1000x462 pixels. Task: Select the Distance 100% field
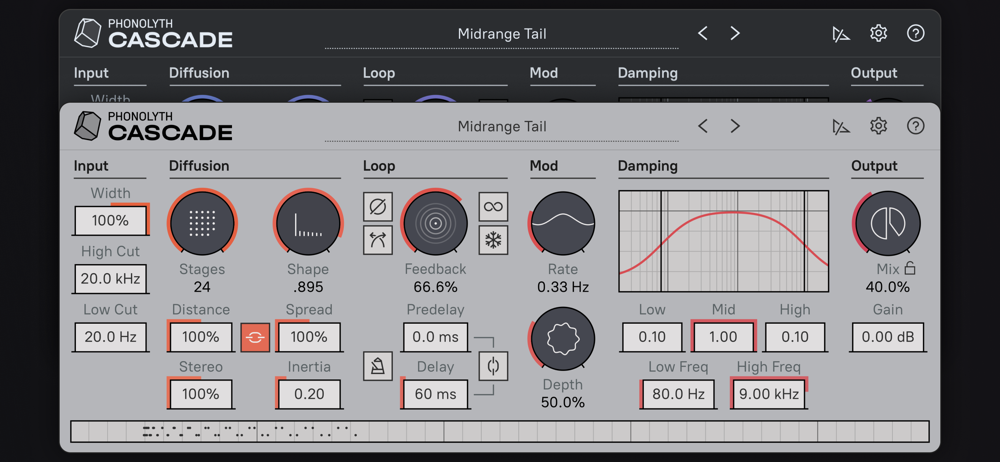point(201,336)
